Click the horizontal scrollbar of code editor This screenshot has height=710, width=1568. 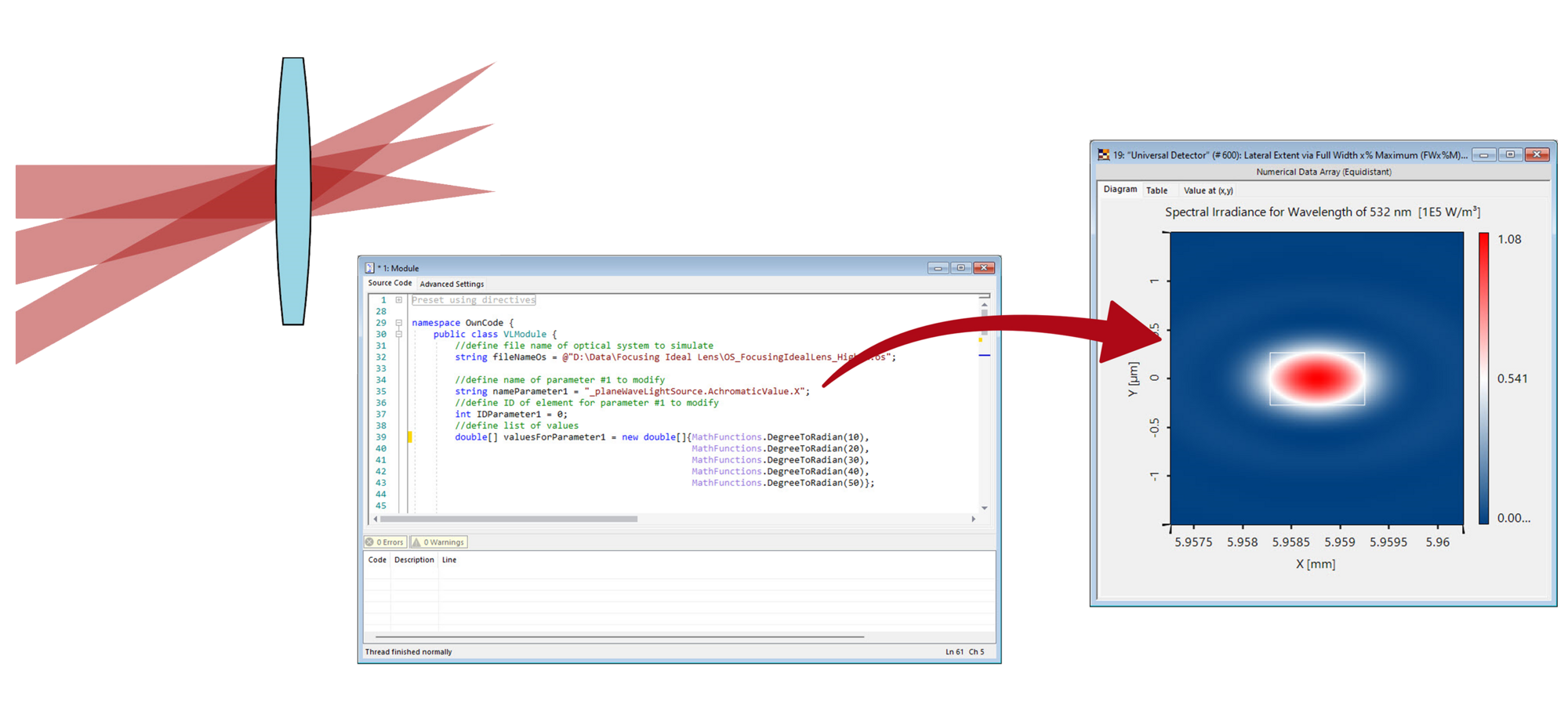pyautogui.click(x=510, y=519)
